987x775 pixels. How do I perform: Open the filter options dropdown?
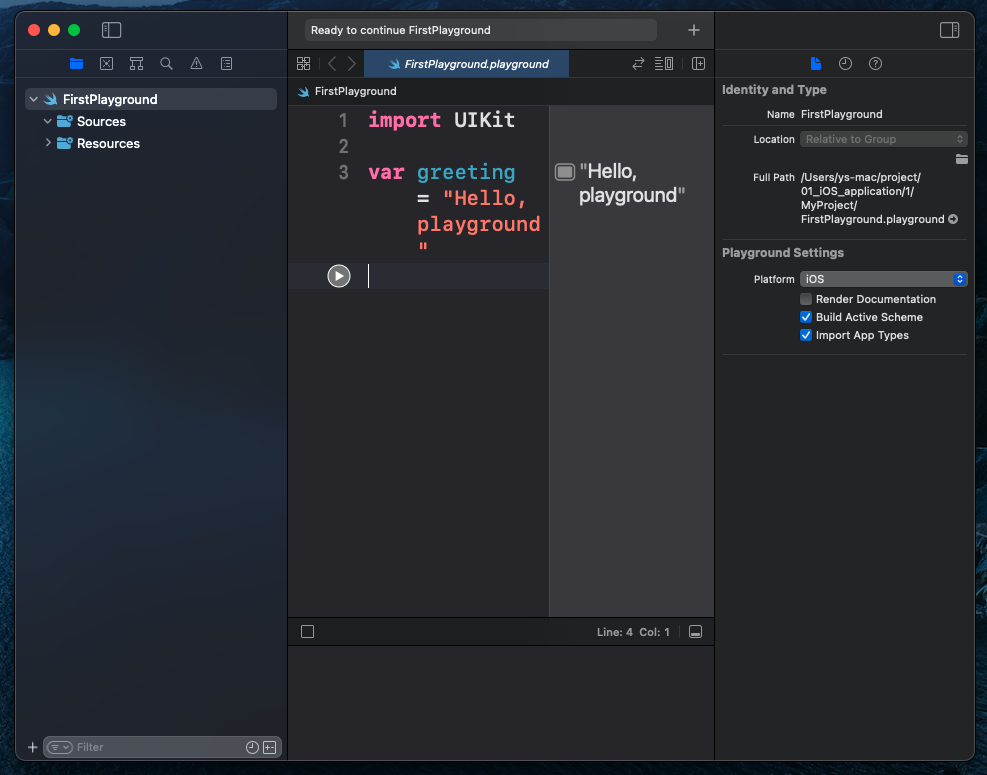pos(60,747)
